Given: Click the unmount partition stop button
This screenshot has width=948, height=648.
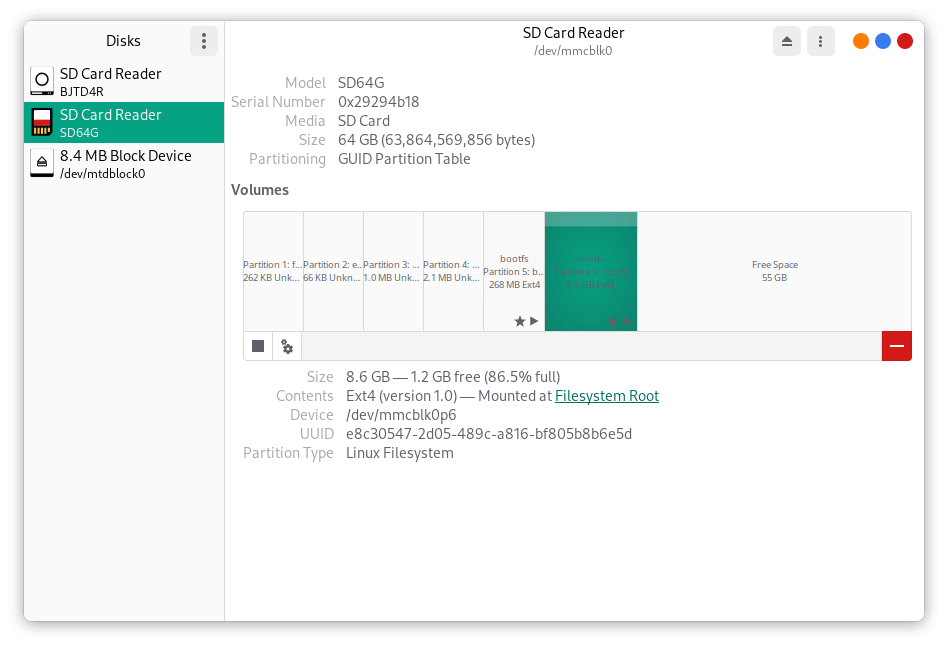Looking at the screenshot, I should [x=258, y=346].
